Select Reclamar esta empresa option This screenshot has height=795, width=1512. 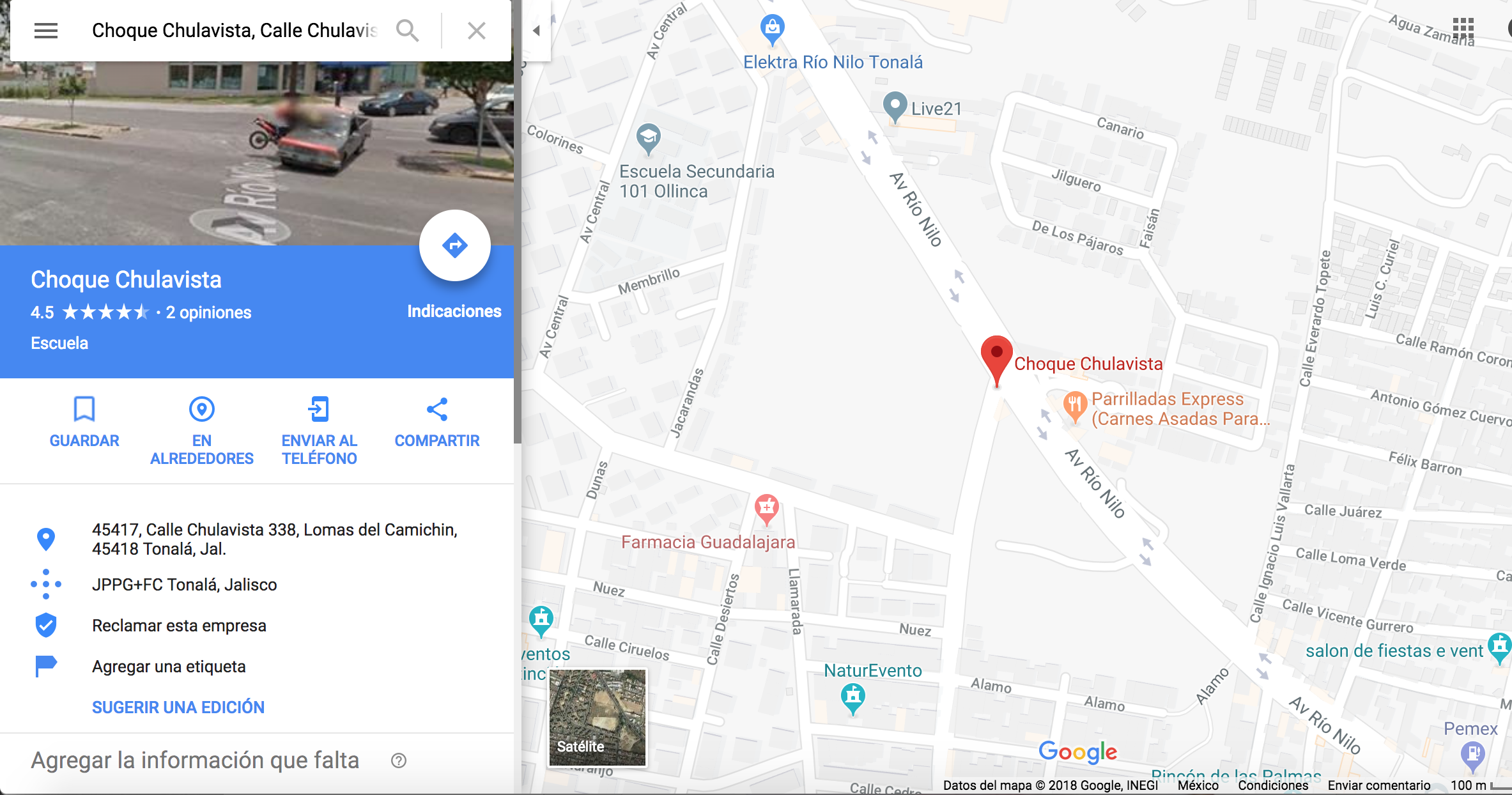coord(179,626)
